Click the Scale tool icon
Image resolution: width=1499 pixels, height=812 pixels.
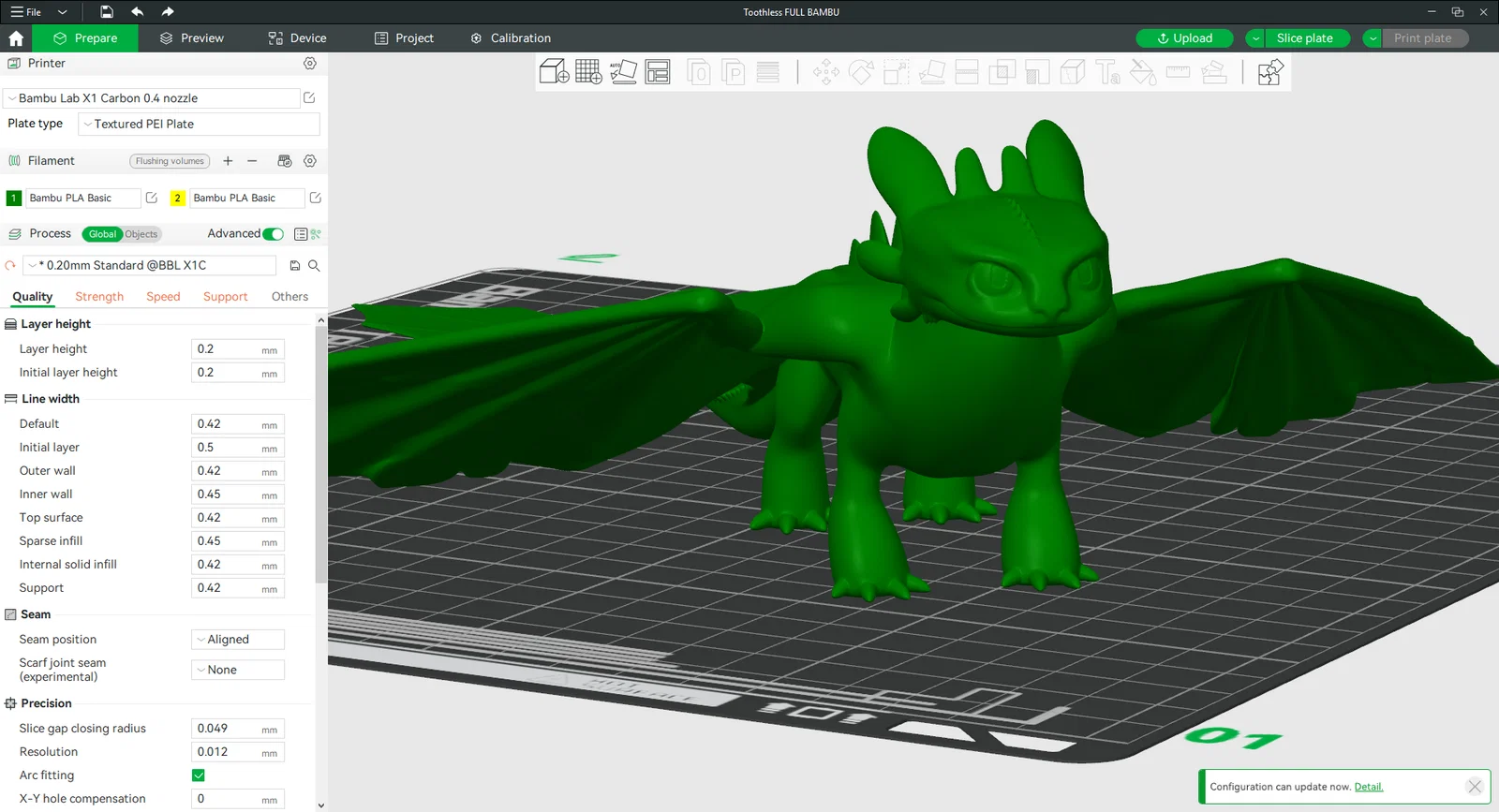[897, 72]
